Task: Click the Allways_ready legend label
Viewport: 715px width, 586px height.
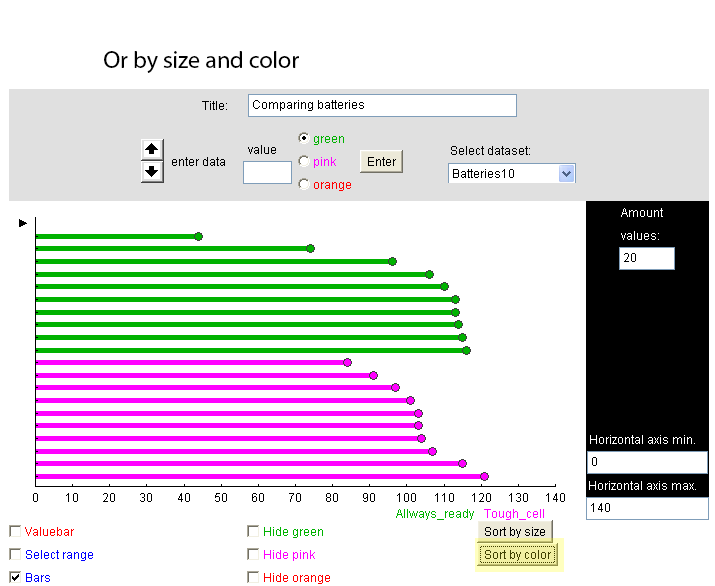Action: (x=435, y=514)
